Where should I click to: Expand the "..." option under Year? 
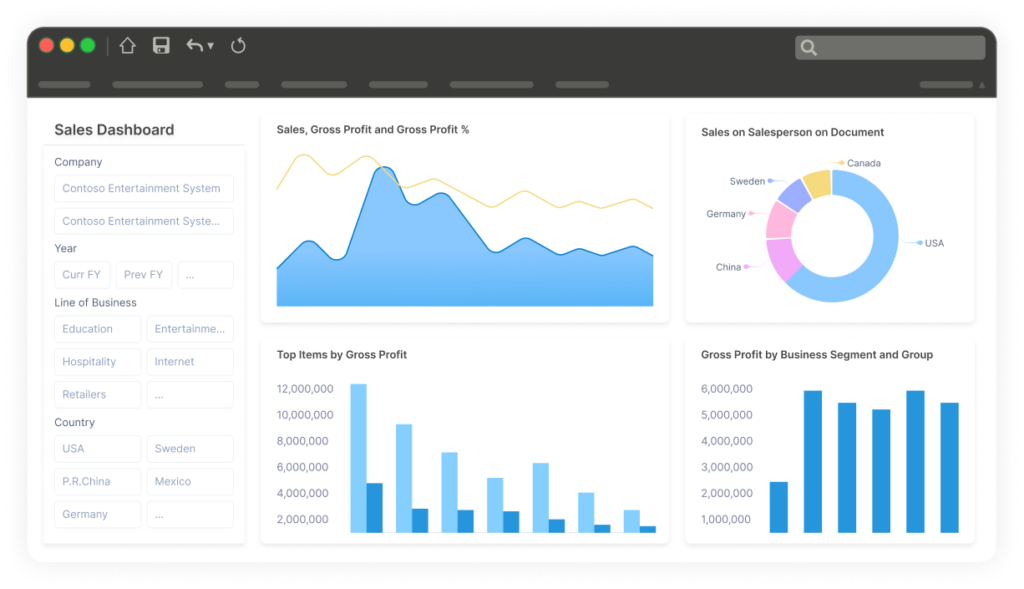[205, 274]
